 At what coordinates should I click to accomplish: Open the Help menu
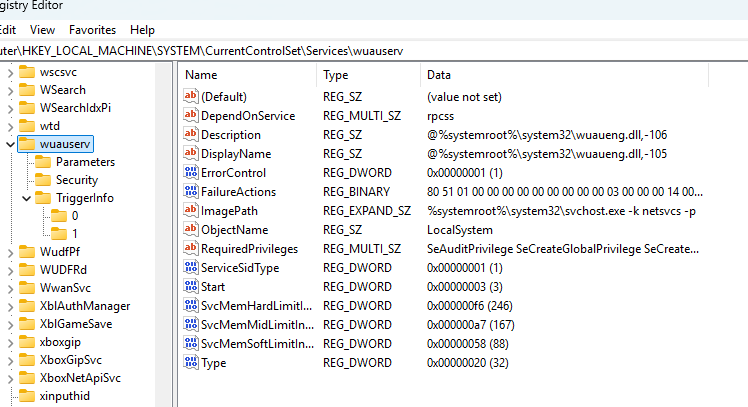[x=143, y=30]
